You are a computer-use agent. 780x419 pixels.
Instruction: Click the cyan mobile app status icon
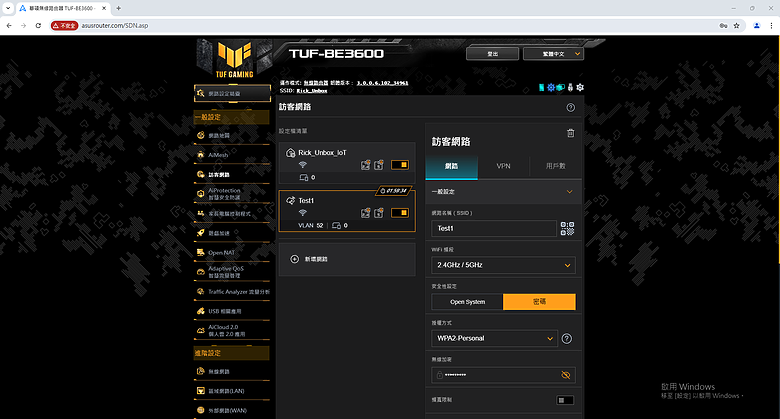tap(541, 88)
